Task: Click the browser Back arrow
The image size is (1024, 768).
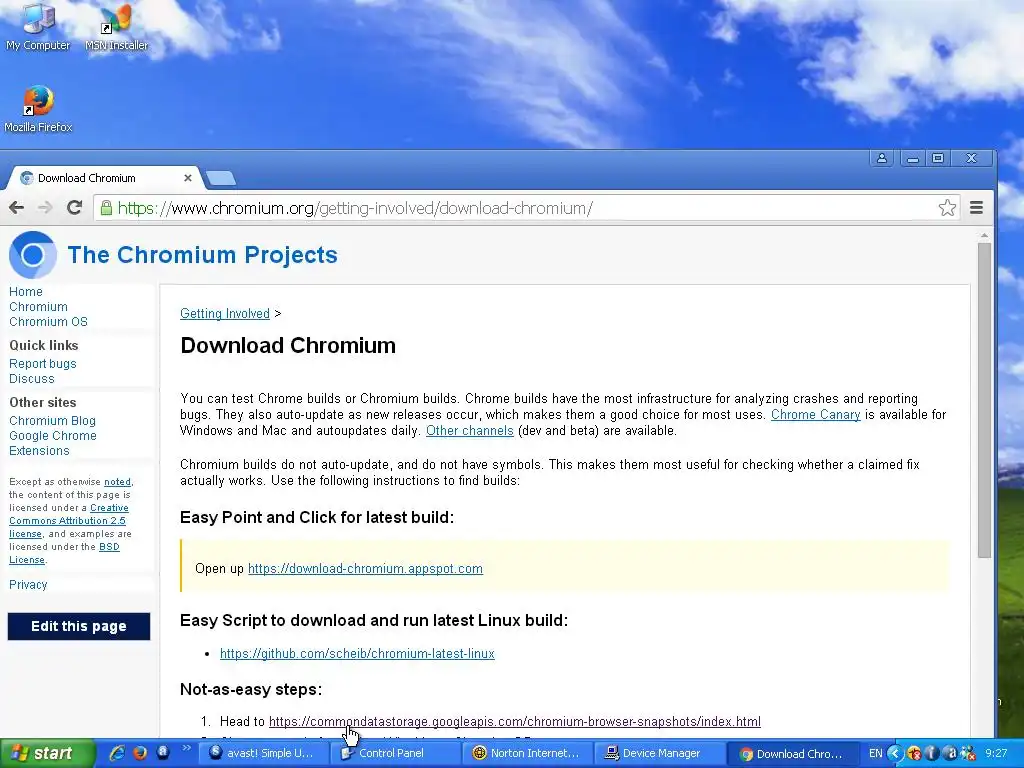Action: [x=16, y=208]
